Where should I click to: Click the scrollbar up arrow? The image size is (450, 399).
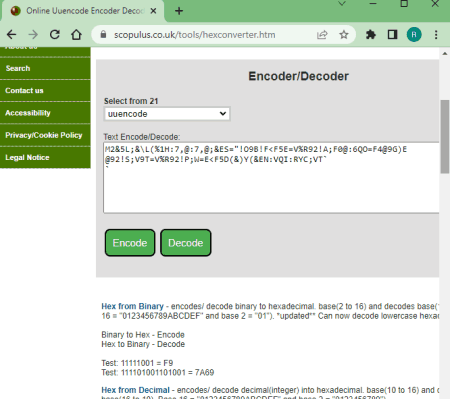(x=445, y=53)
